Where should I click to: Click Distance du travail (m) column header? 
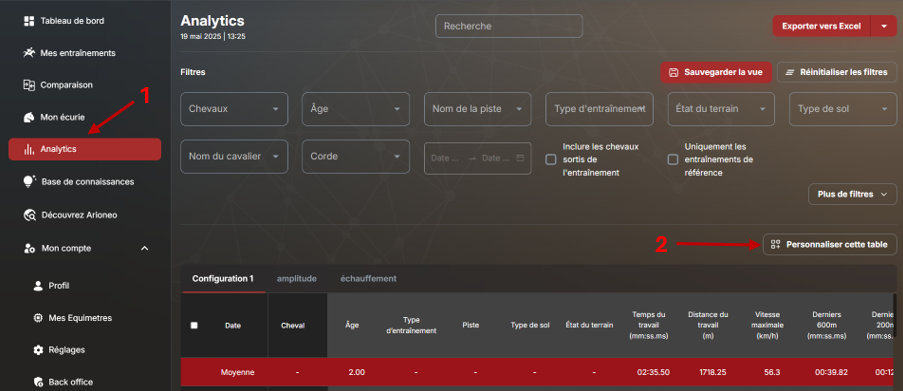click(708, 325)
